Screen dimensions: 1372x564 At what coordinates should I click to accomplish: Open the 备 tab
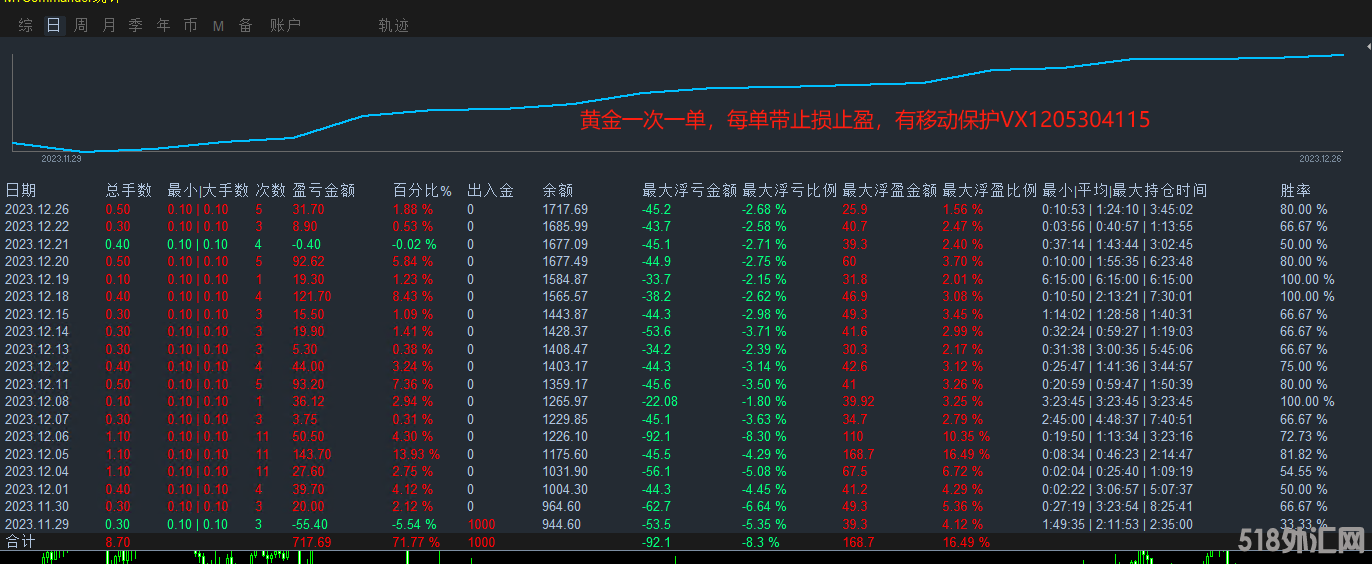[x=246, y=26]
